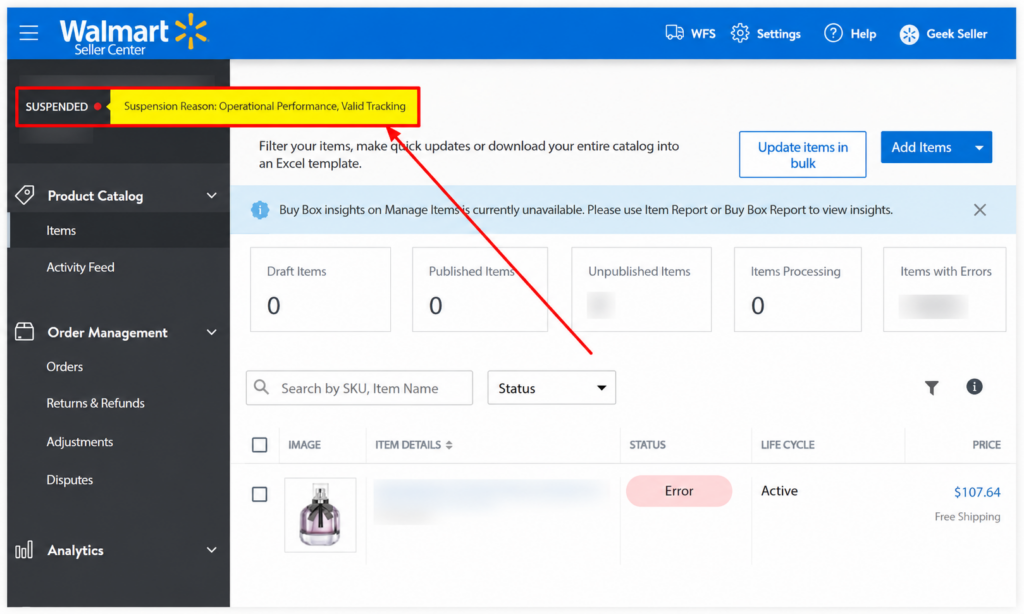Open the Geek Seller account icon

pos(908,34)
